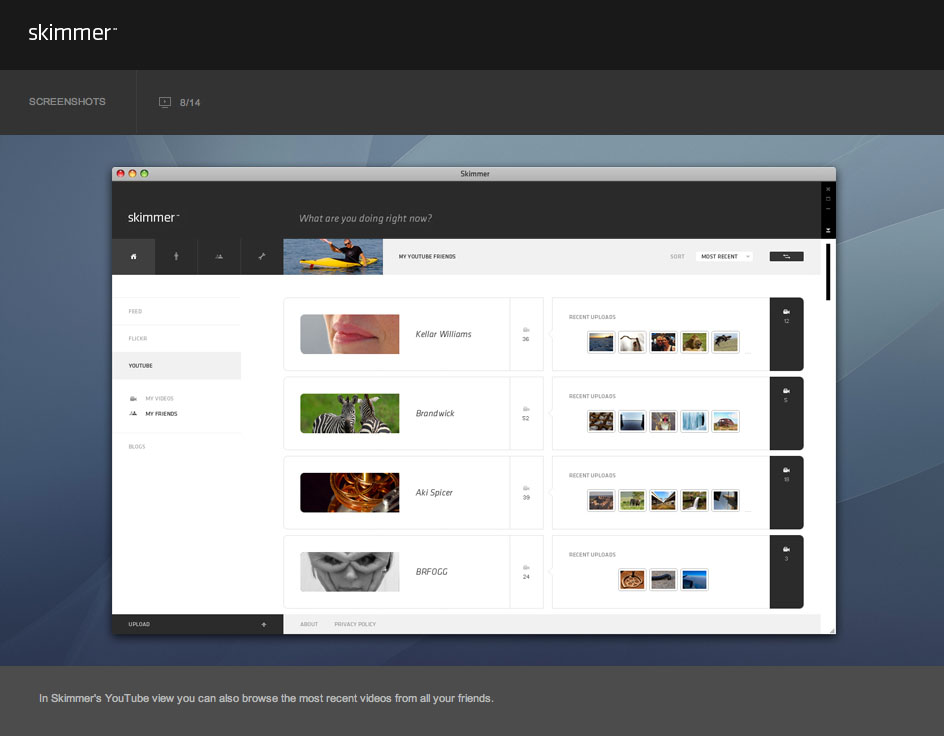Open Brandwick's waterfall recent upload thumbnail
This screenshot has height=736, width=944.
tap(694, 421)
